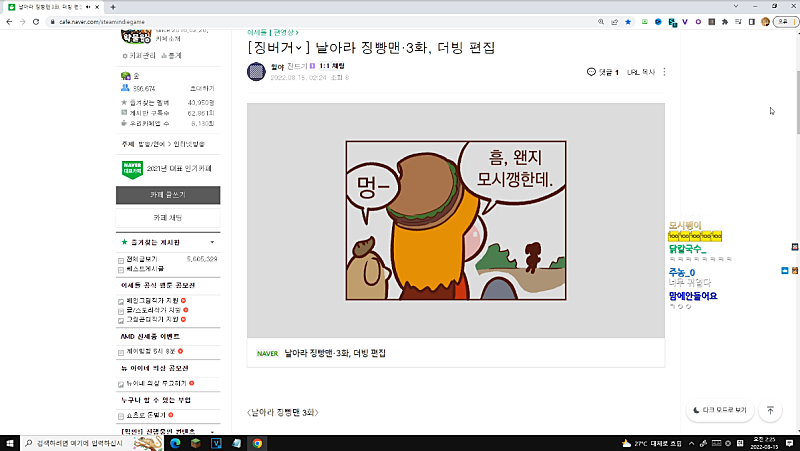Open the 베스트게시글 board

(x=145, y=268)
